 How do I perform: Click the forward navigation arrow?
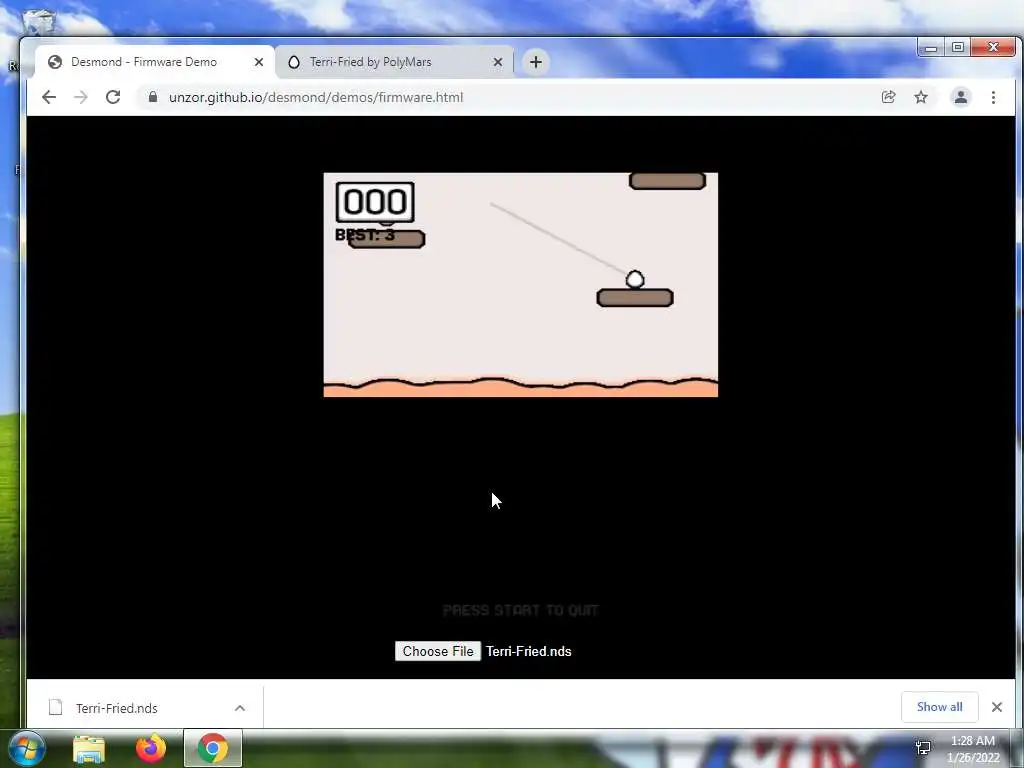click(x=81, y=97)
